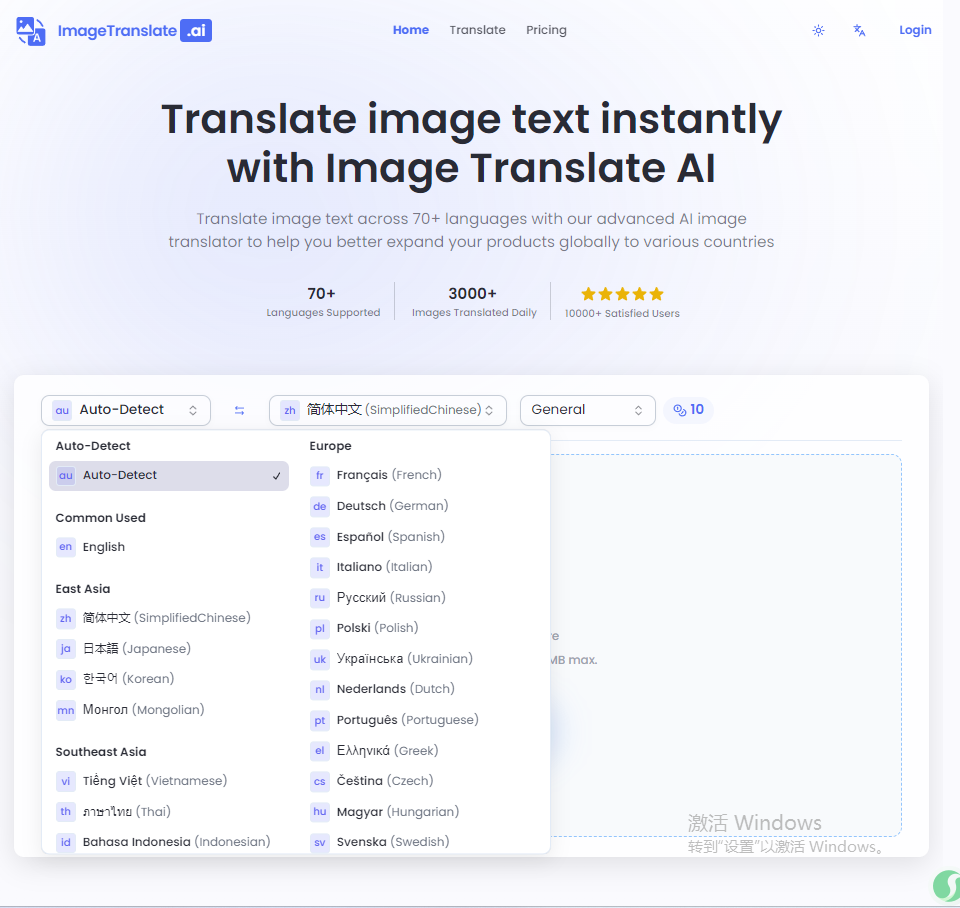960x908 pixels.
Task: Swap source and target languages
Action: point(239,410)
